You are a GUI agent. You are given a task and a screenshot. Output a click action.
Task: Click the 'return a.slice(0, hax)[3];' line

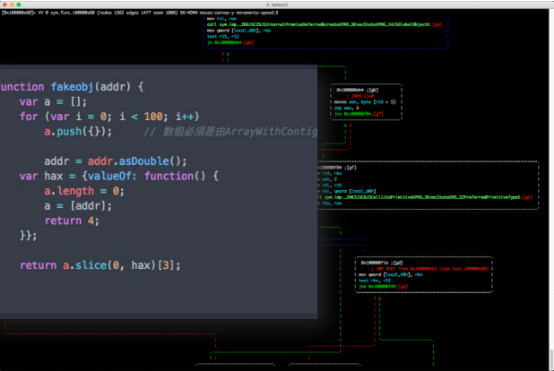click(100, 265)
